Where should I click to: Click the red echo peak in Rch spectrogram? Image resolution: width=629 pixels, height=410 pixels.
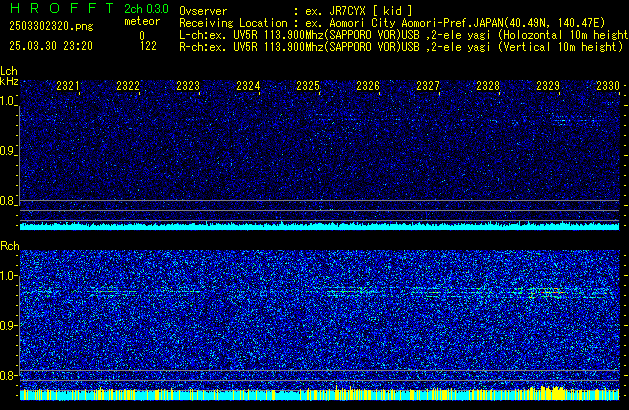[555, 292]
